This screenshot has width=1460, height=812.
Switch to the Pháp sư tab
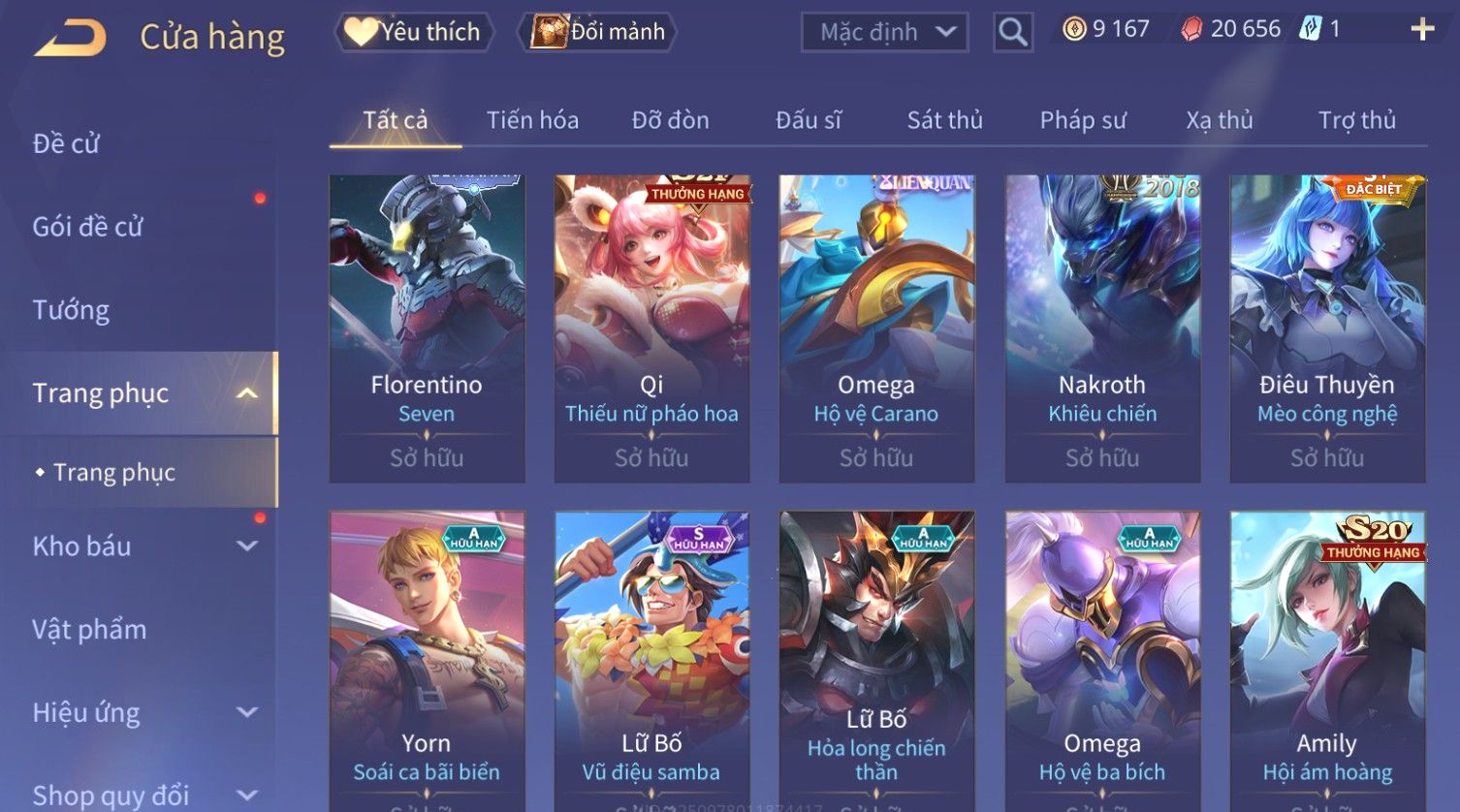pyautogui.click(x=1083, y=120)
